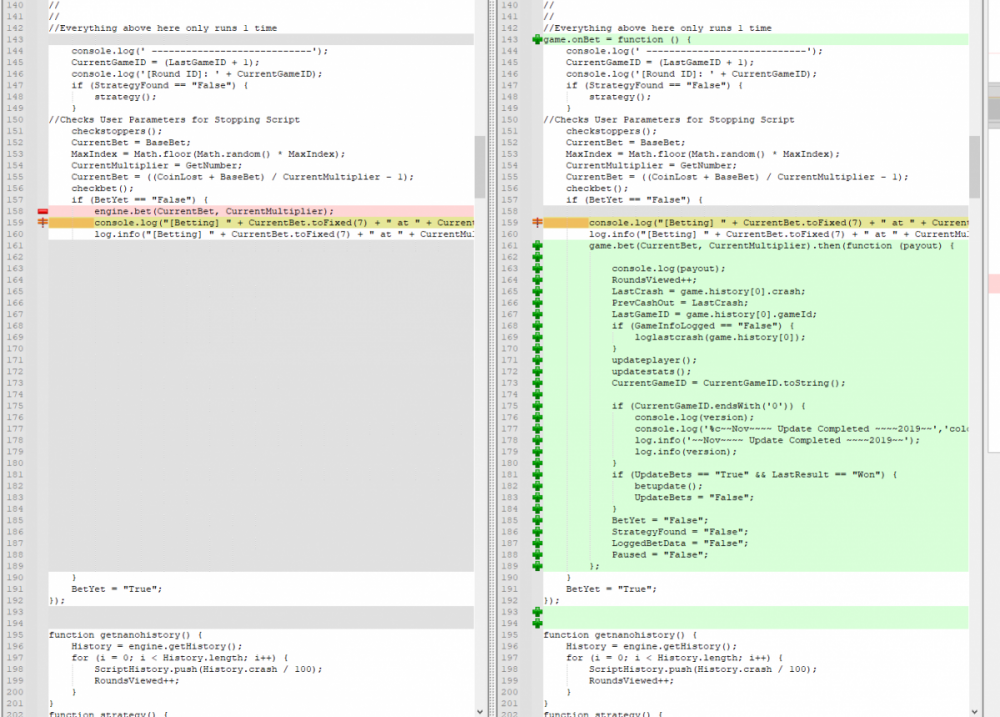The height and width of the screenshot is (717, 1000).
Task: Click the red minus marker on left line 158
Action: (43, 211)
